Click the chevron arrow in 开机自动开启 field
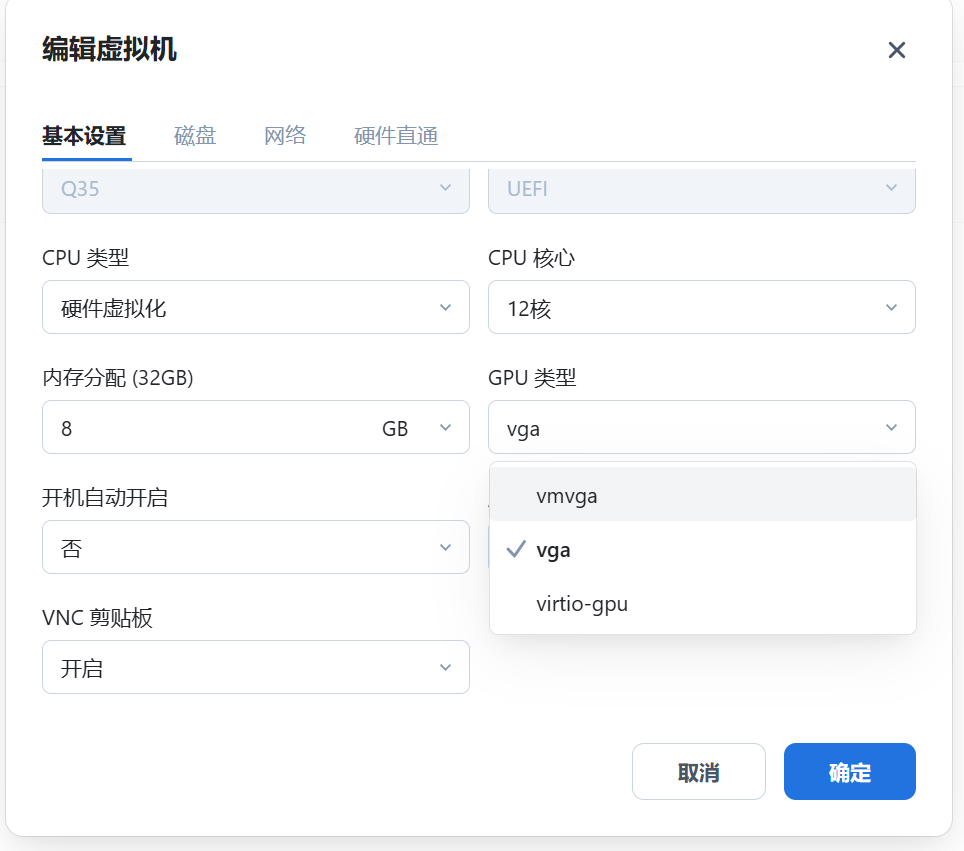 pyautogui.click(x=446, y=547)
